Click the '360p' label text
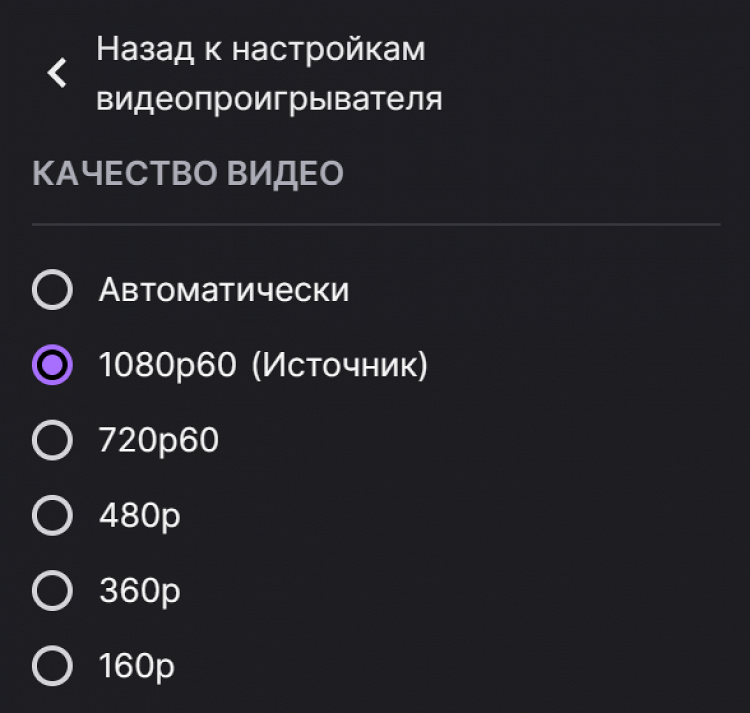Viewport: 750px width, 713px height. coord(140,591)
